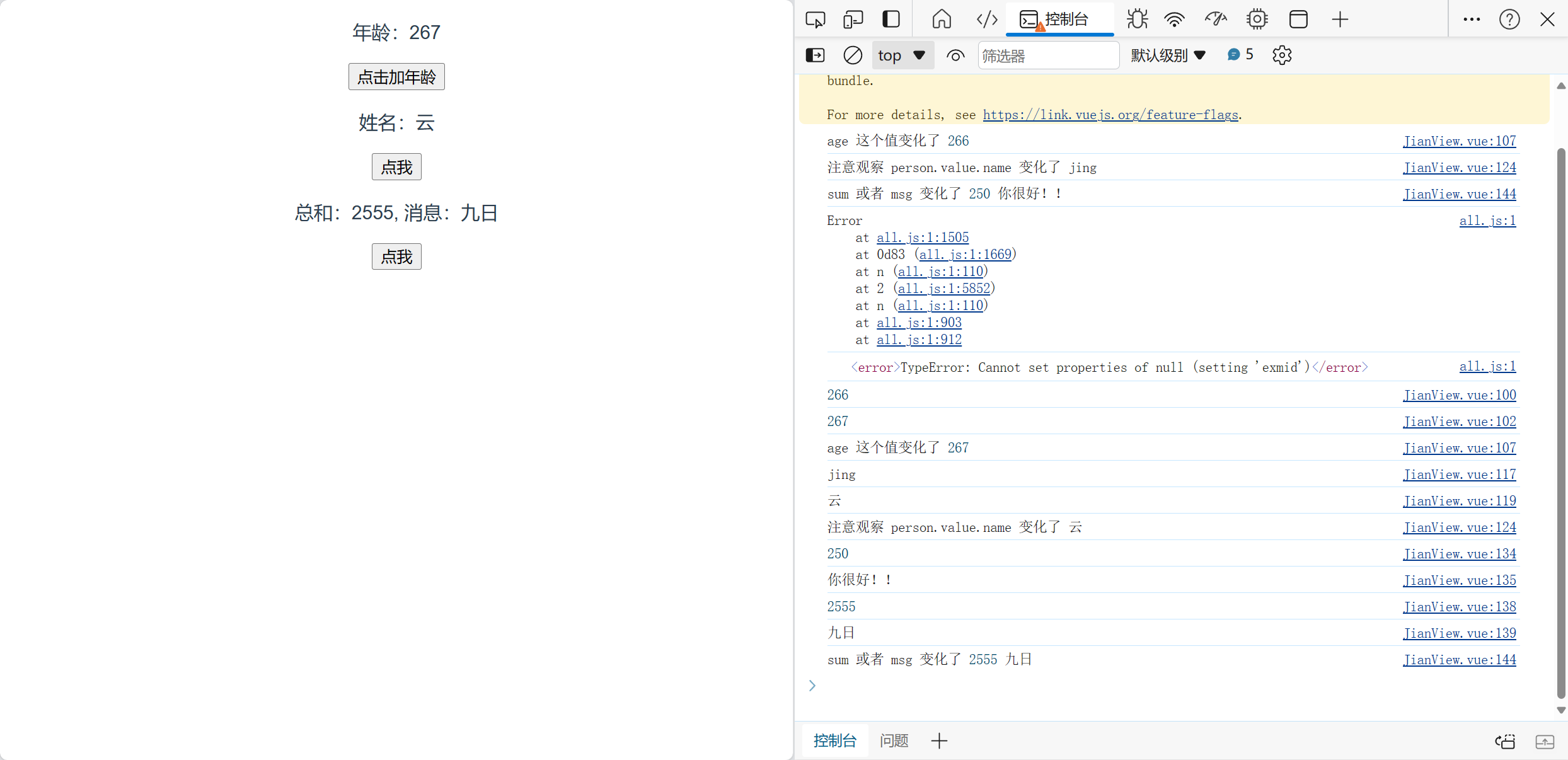Open all.js:1:1505 stack trace link
1568x760 pixels.
coord(923,238)
